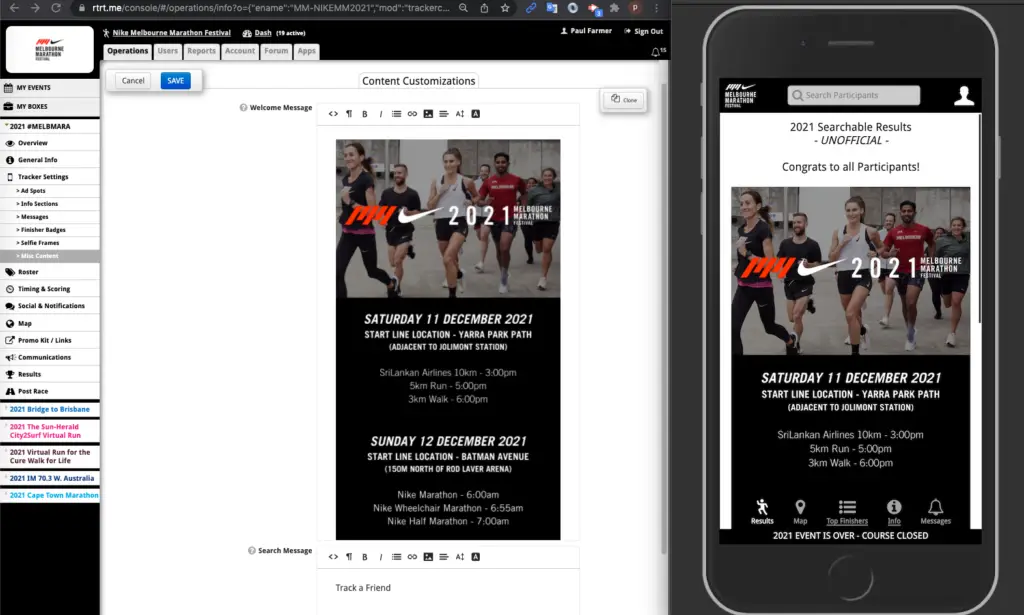Open text color in Welcome Message editor
The image size is (1024, 615).
pos(475,114)
